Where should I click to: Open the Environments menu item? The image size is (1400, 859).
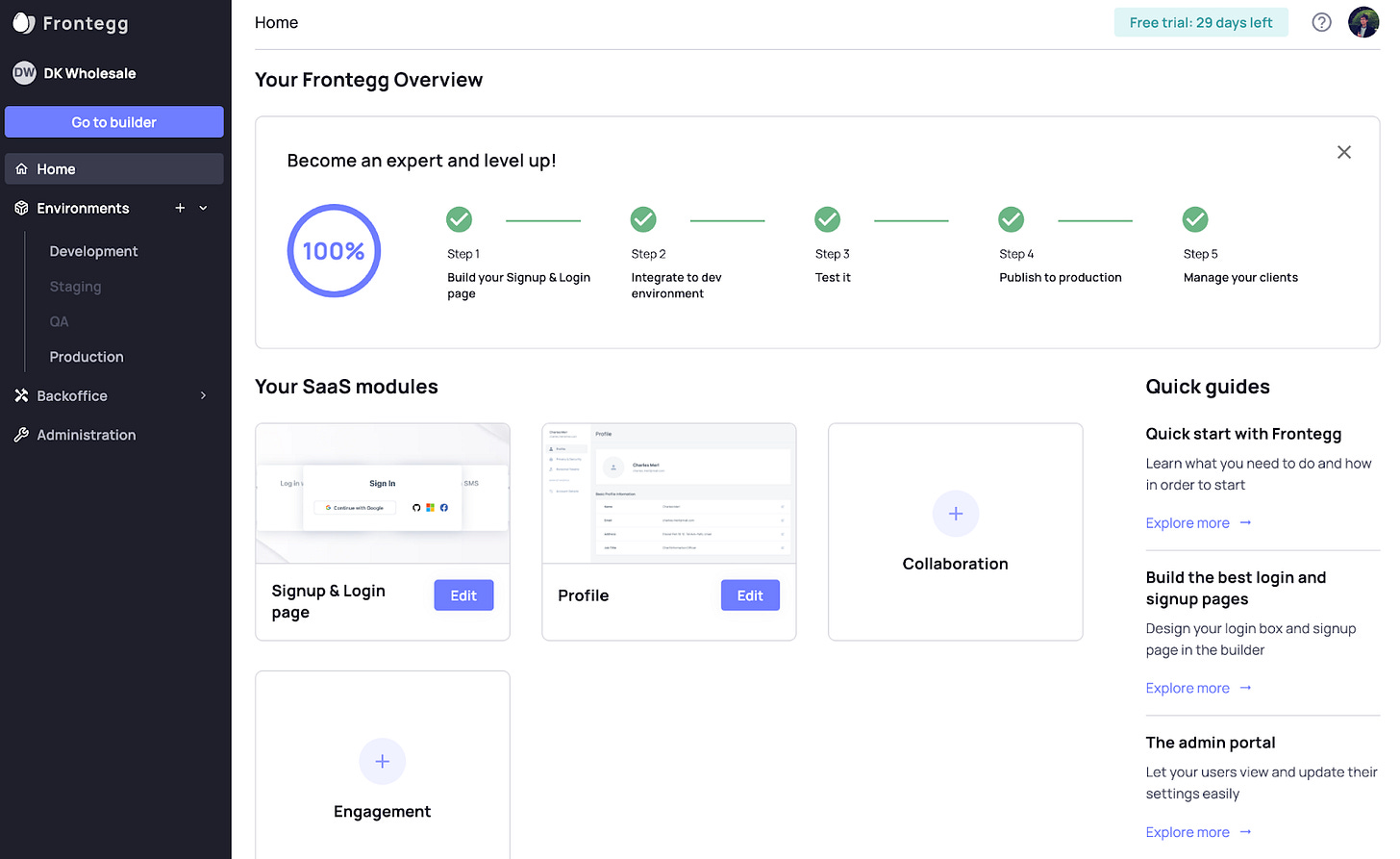(x=83, y=208)
